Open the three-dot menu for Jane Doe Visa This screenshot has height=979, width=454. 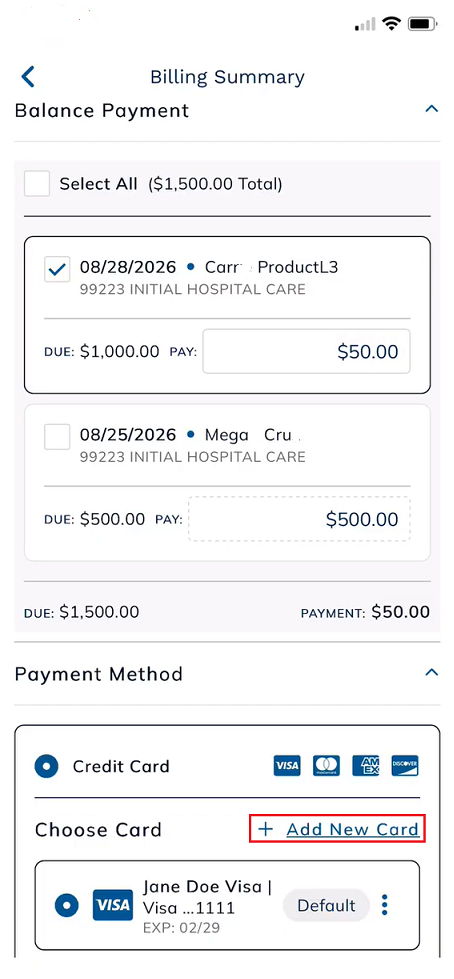pyautogui.click(x=385, y=905)
